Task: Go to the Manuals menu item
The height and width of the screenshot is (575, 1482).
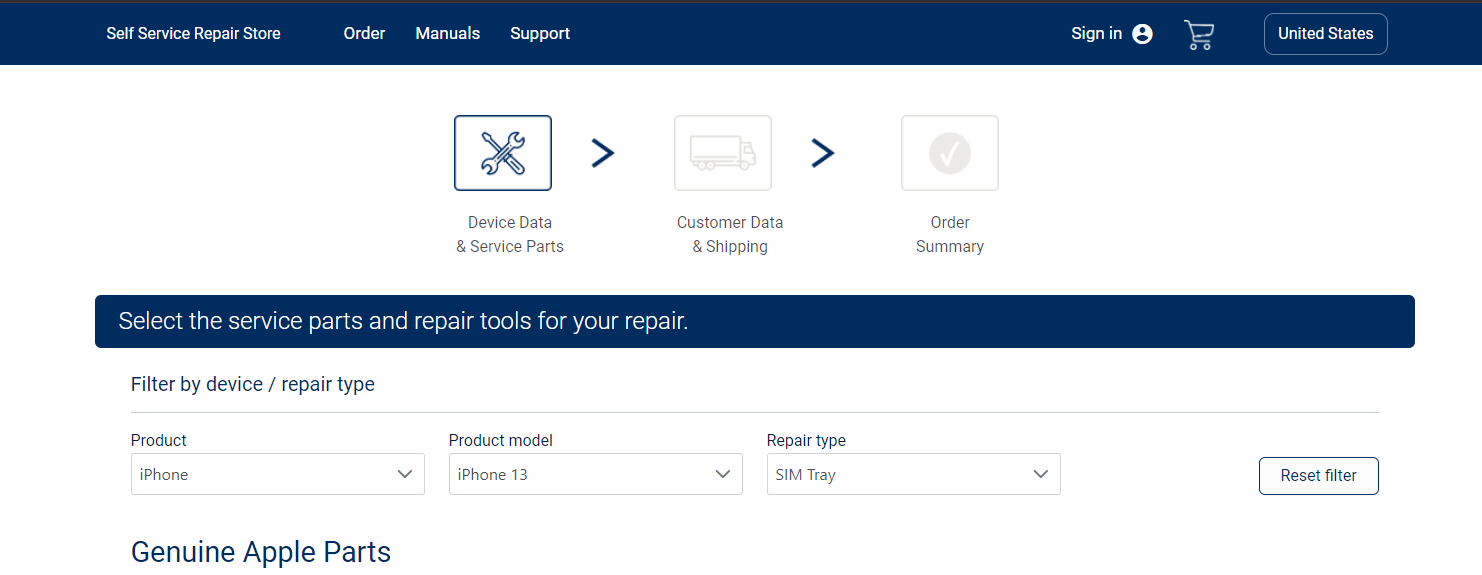Action: coord(448,34)
